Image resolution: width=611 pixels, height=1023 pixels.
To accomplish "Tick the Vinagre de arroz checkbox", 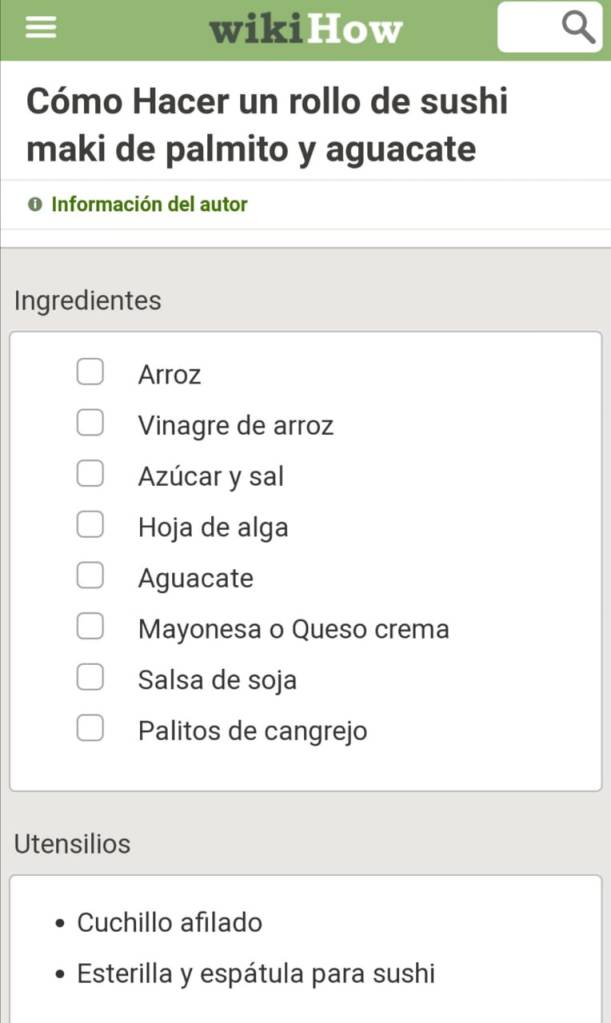I will click(x=91, y=424).
